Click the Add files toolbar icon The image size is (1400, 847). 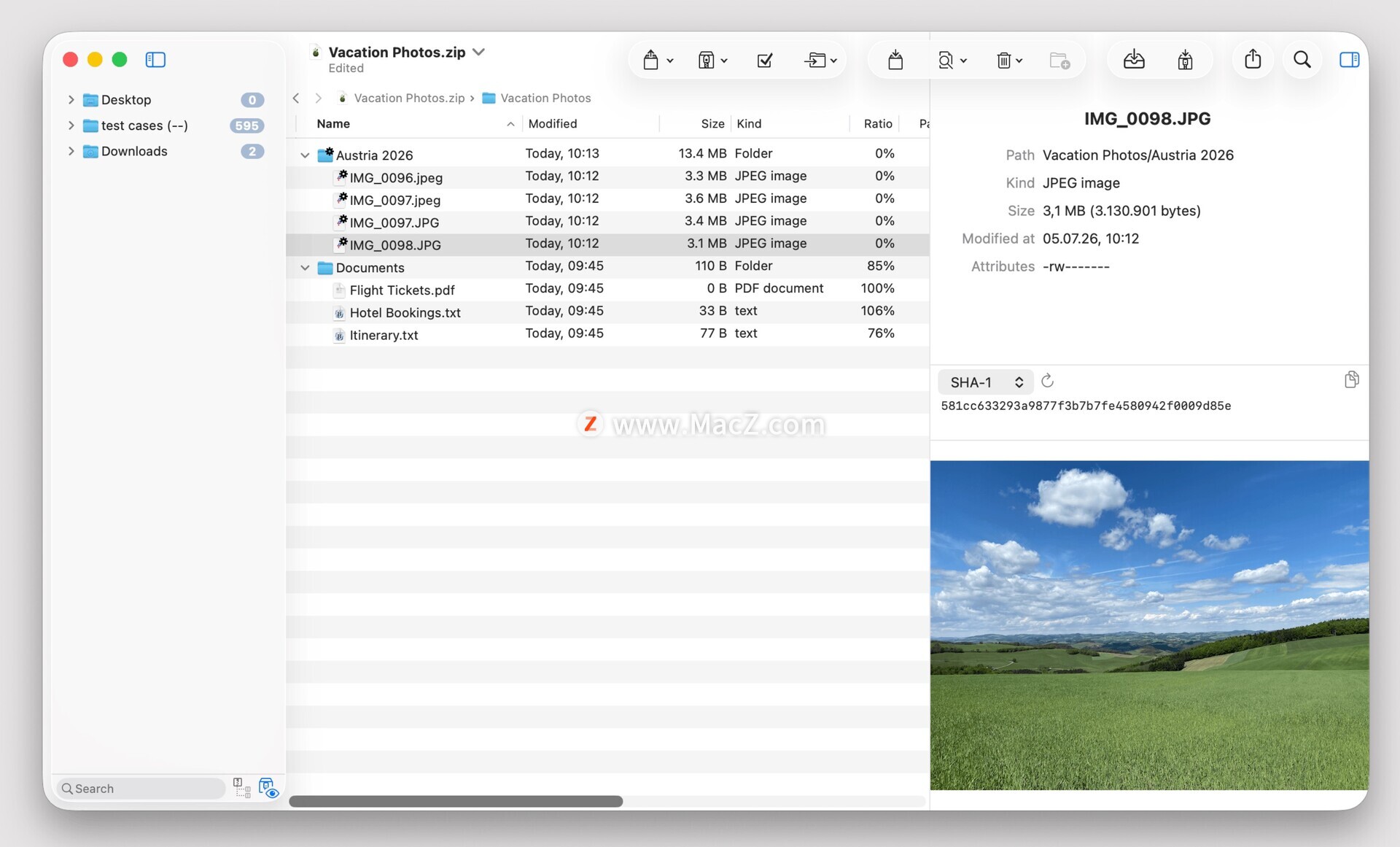point(895,60)
